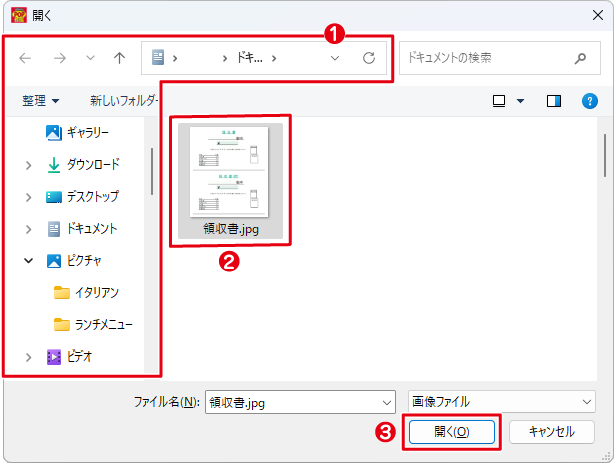Open the recent locations dropdown arrow
The height and width of the screenshot is (463, 614).
click(x=89, y=59)
